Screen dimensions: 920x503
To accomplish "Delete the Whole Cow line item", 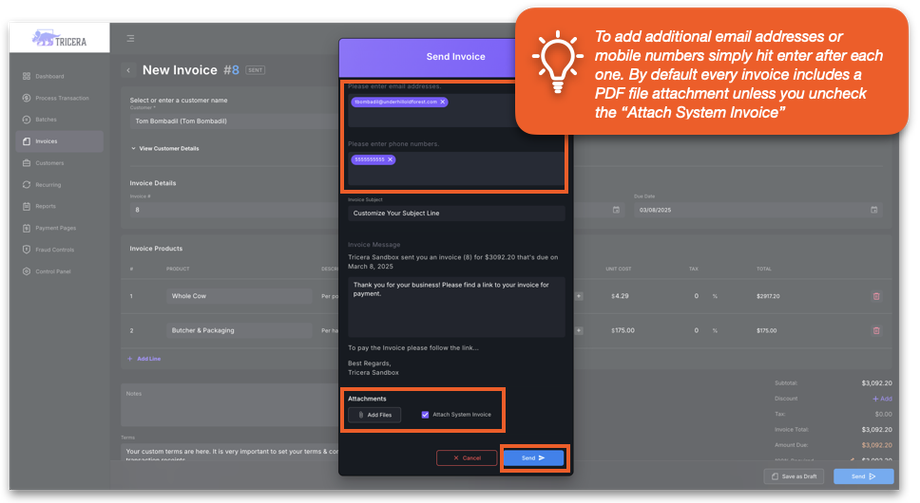I will point(876,296).
